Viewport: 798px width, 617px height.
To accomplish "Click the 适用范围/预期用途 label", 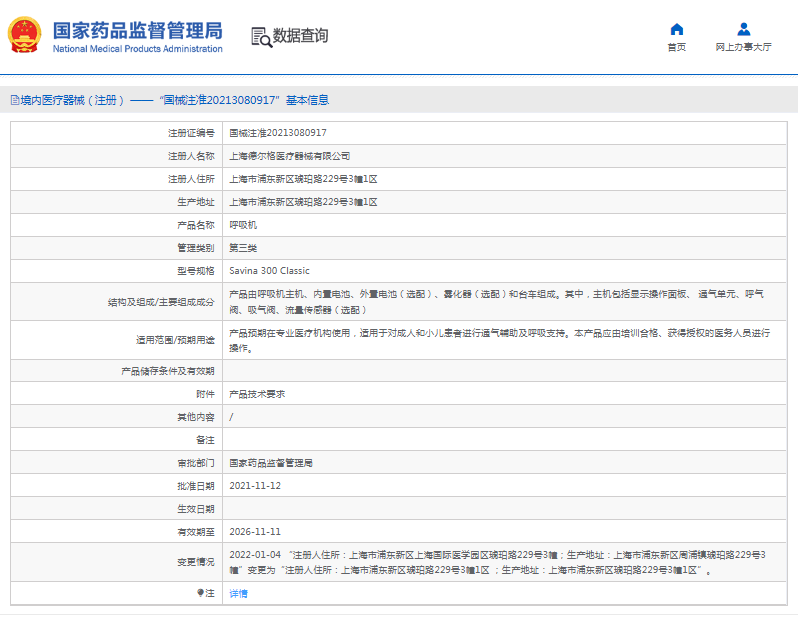I will click(x=175, y=340).
